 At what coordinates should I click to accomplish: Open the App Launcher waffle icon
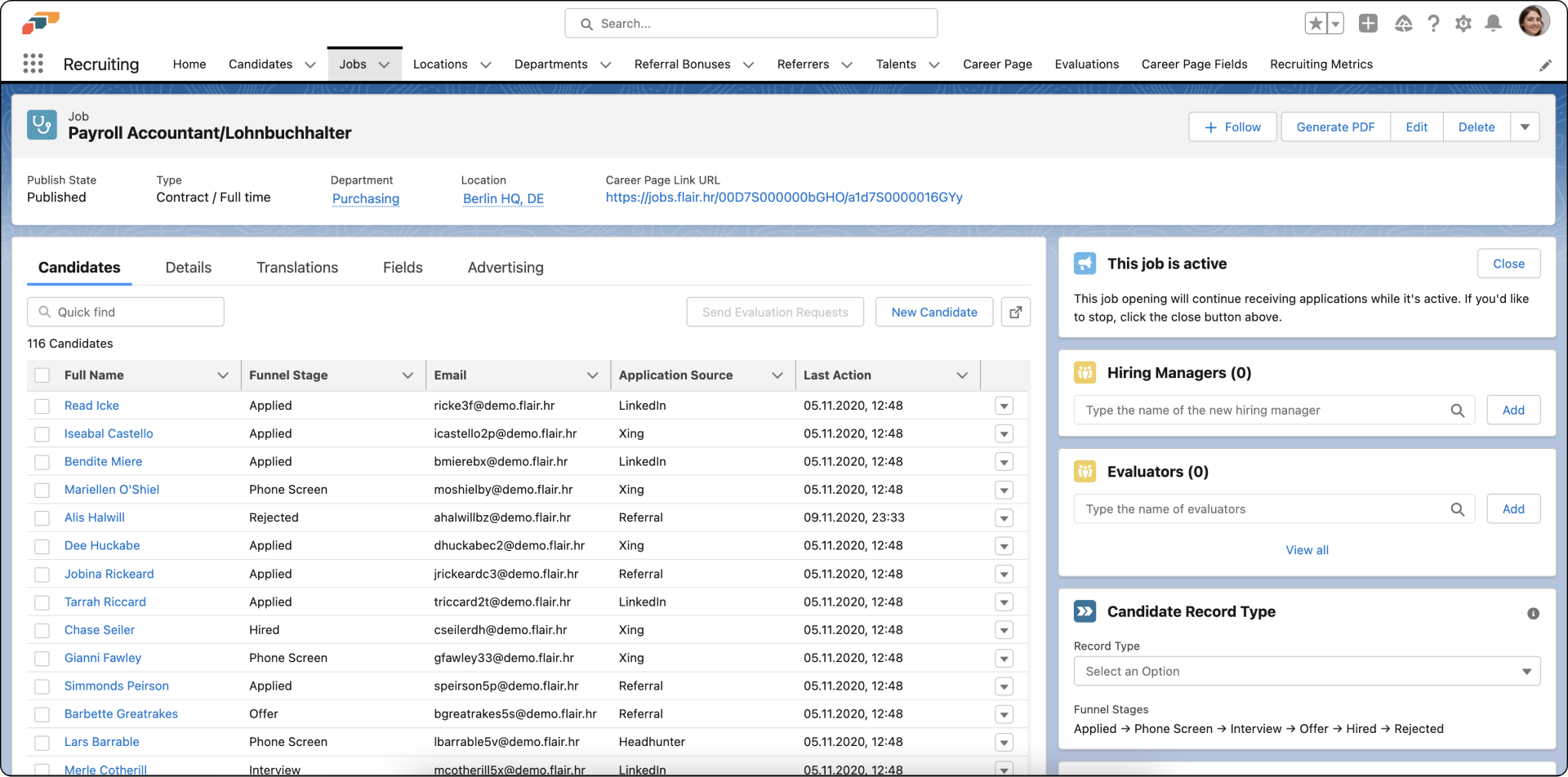pyautogui.click(x=33, y=64)
